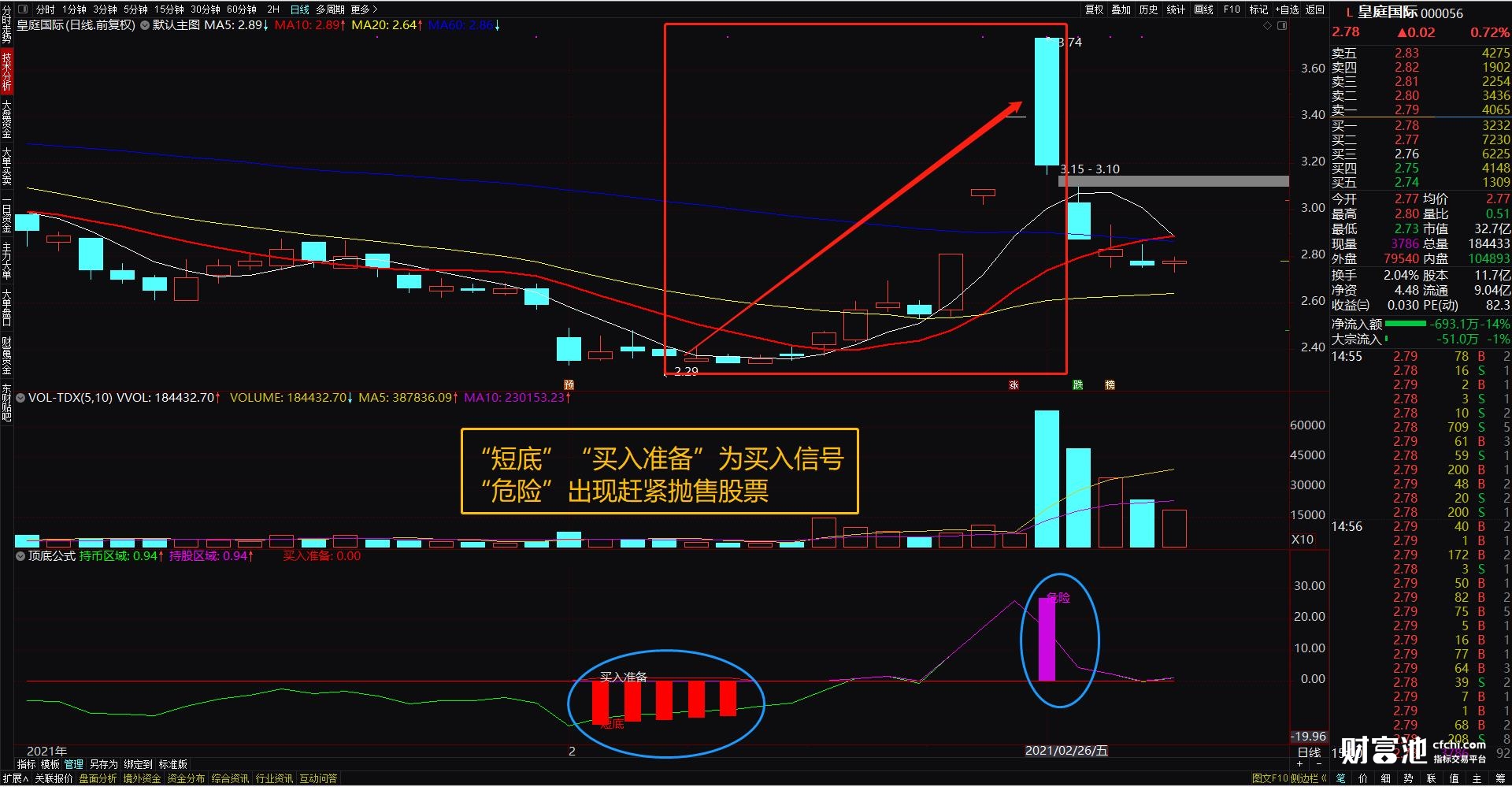This screenshot has width=1512, height=787.
Task: Expand the VOL-TDX indicator dropdown
Action: click(20, 398)
